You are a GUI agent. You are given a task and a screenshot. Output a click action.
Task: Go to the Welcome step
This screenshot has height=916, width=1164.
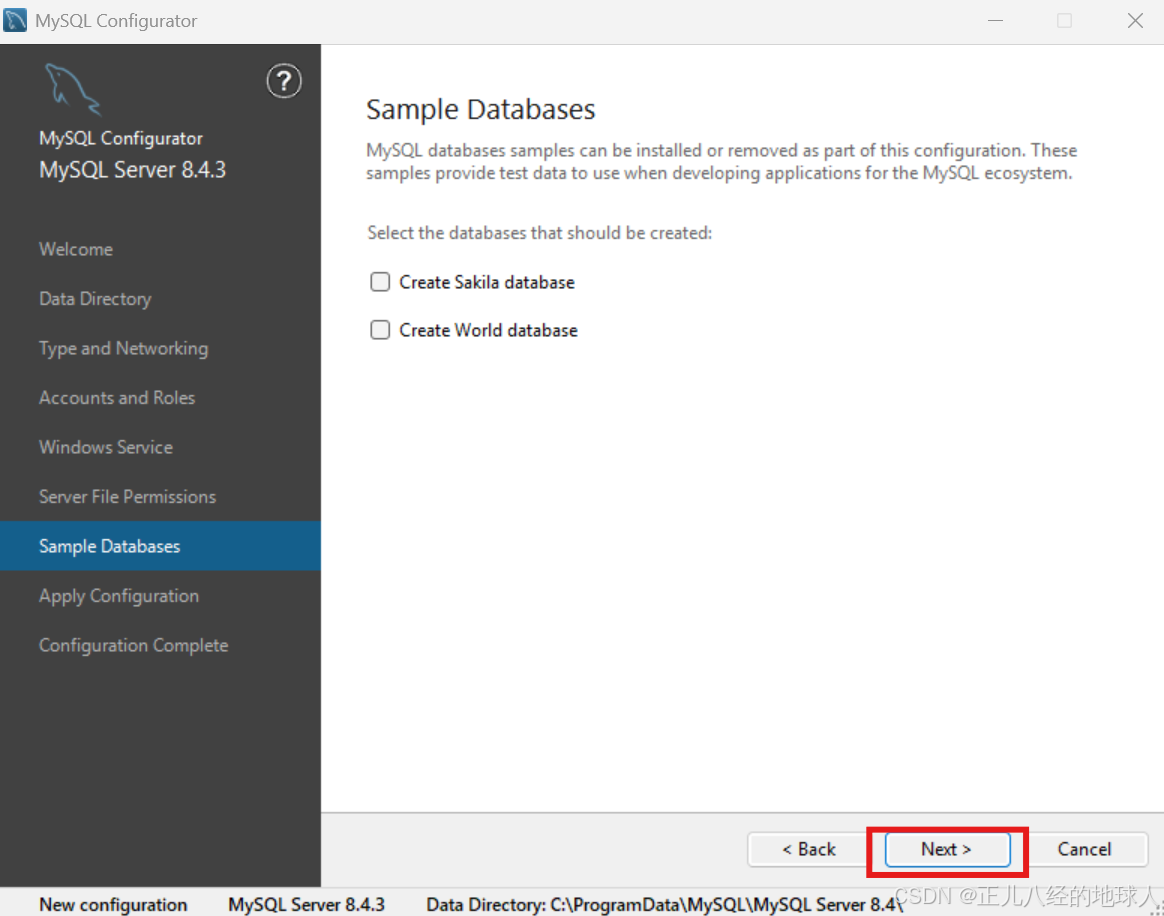[76, 249]
